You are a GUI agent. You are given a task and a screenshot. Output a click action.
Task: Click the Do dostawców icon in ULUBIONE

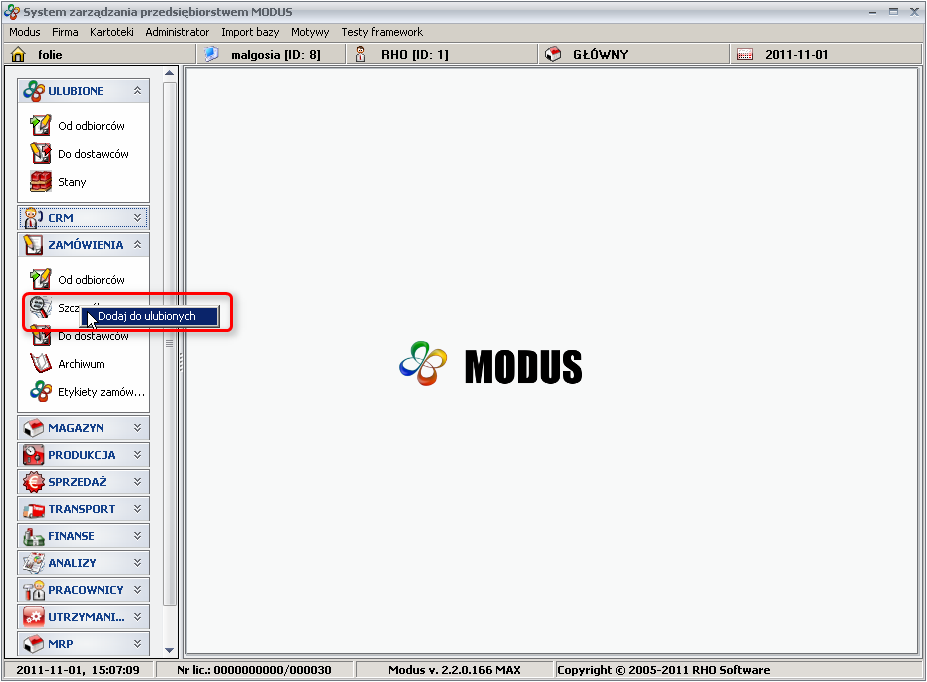(x=41, y=154)
